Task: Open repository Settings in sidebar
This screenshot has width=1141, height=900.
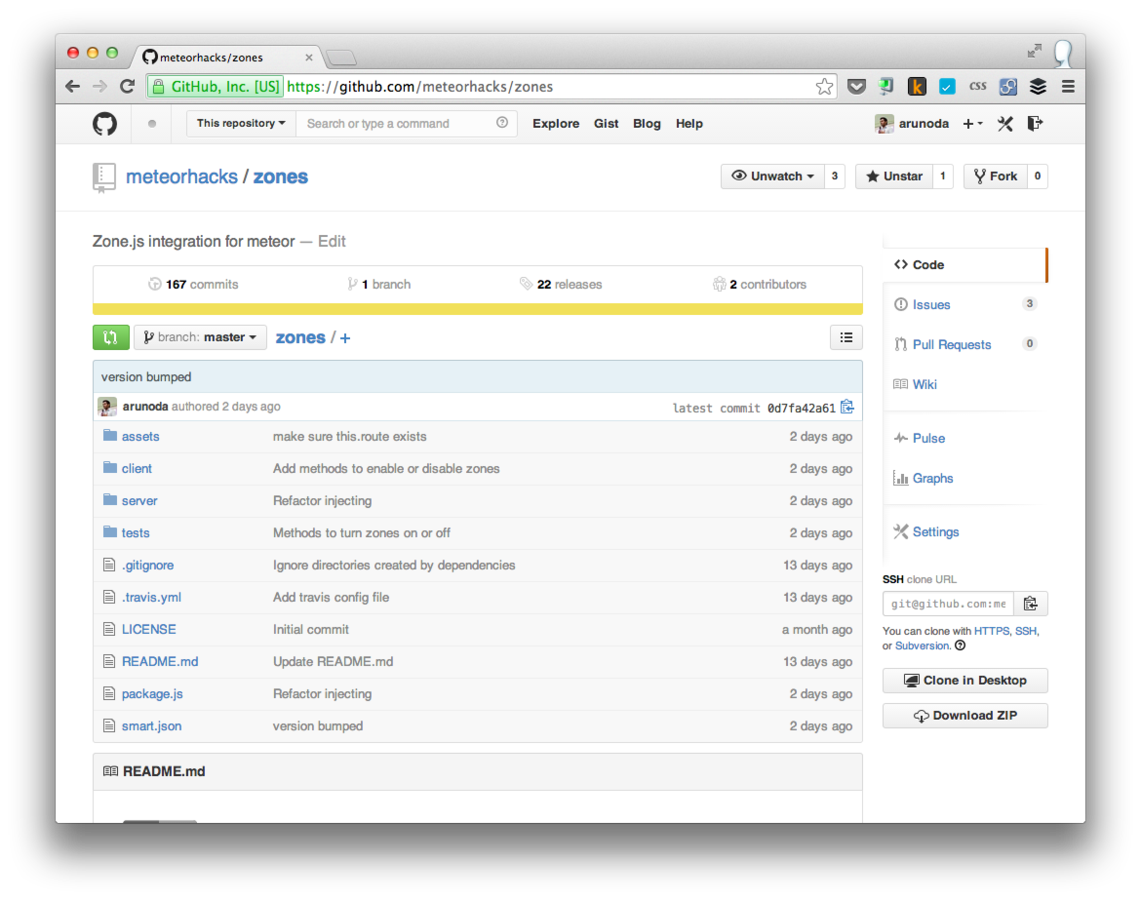Action: pyautogui.click(x=936, y=532)
